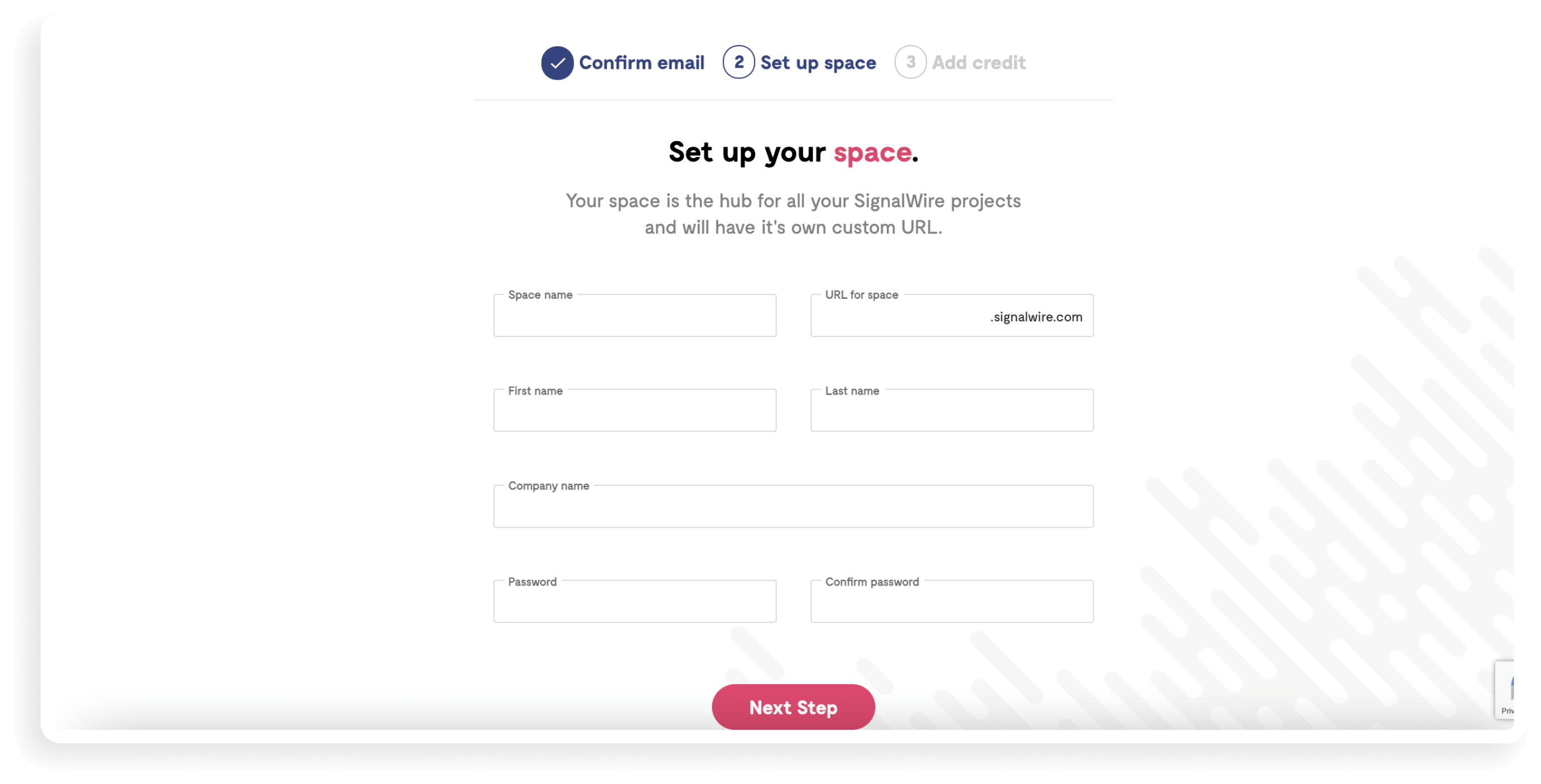Select the Space name input field
The image size is (1541, 784).
pos(635,315)
